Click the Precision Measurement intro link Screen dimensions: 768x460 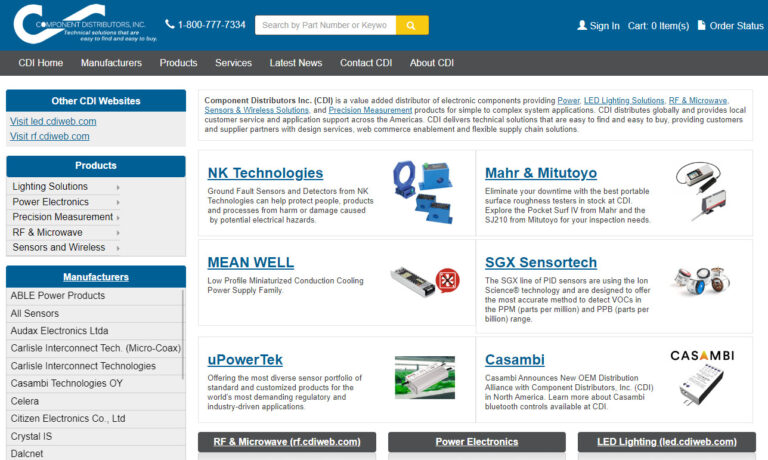[x=370, y=110]
